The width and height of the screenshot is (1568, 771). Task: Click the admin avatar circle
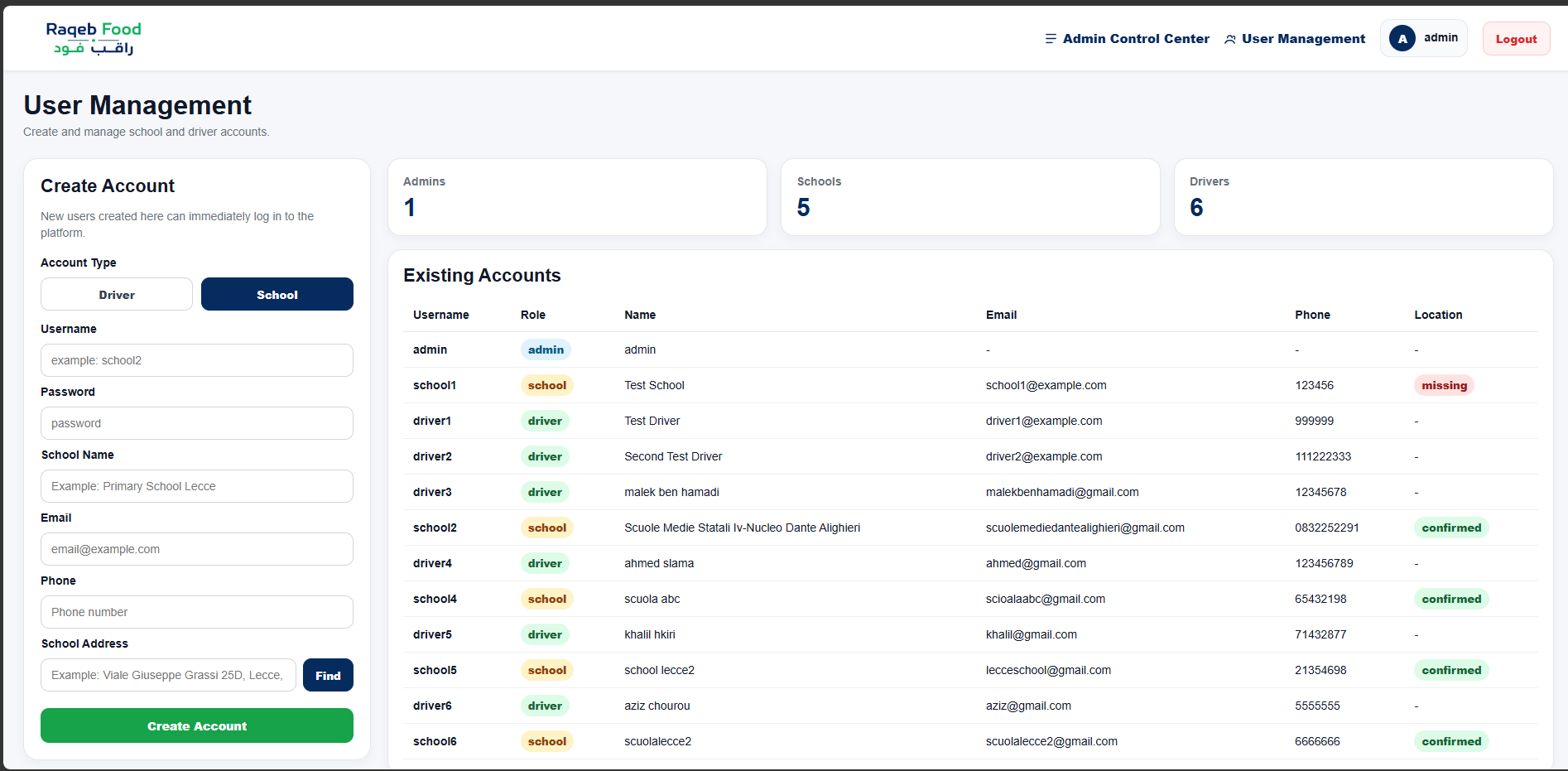coord(1402,38)
